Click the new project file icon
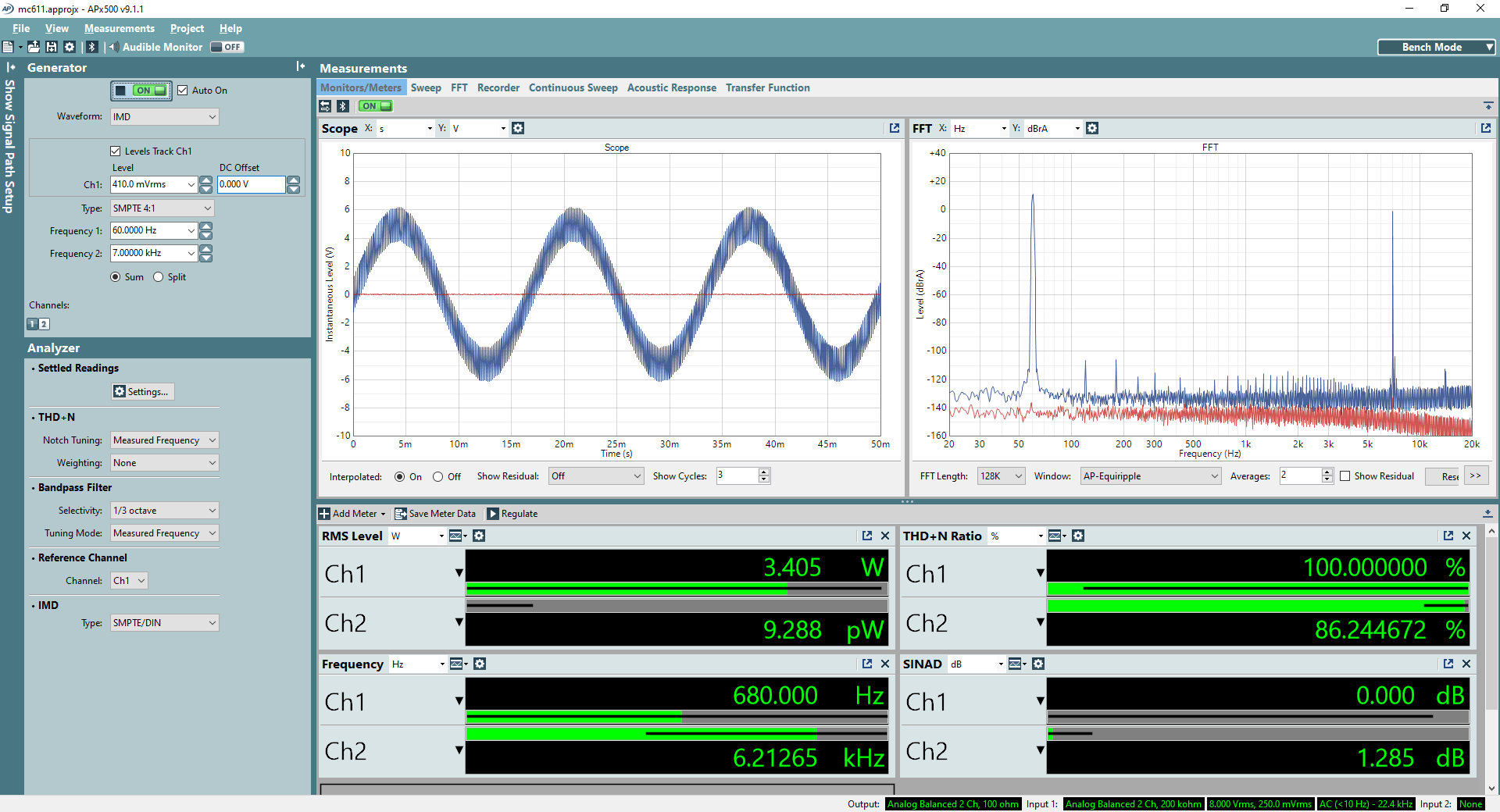Image resolution: width=1500 pixels, height=812 pixels. click(8, 47)
